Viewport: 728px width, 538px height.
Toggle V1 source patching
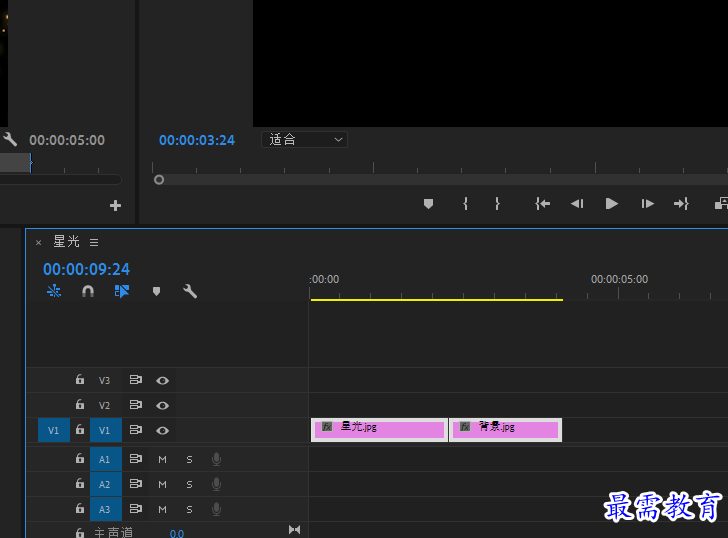tap(53, 430)
